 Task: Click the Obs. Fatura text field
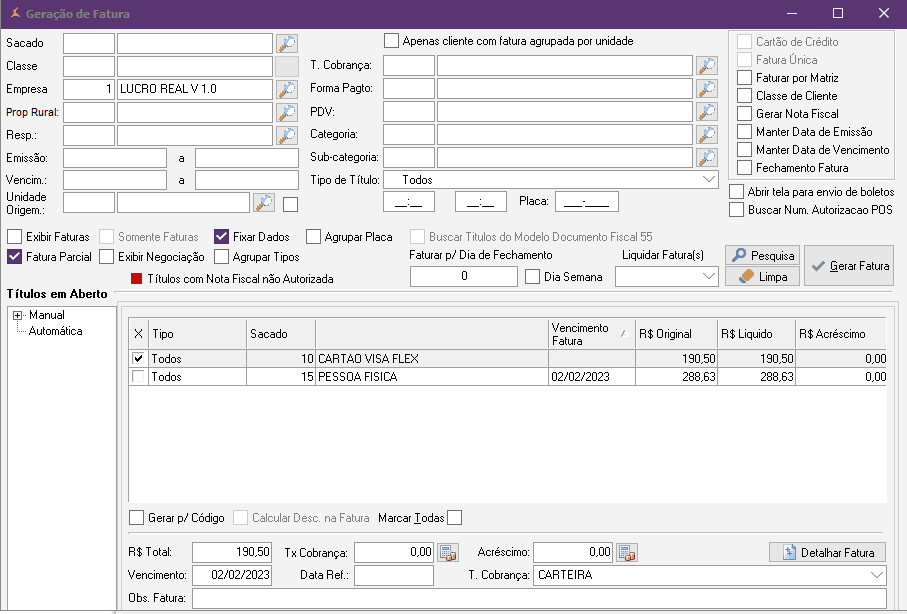[538, 598]
